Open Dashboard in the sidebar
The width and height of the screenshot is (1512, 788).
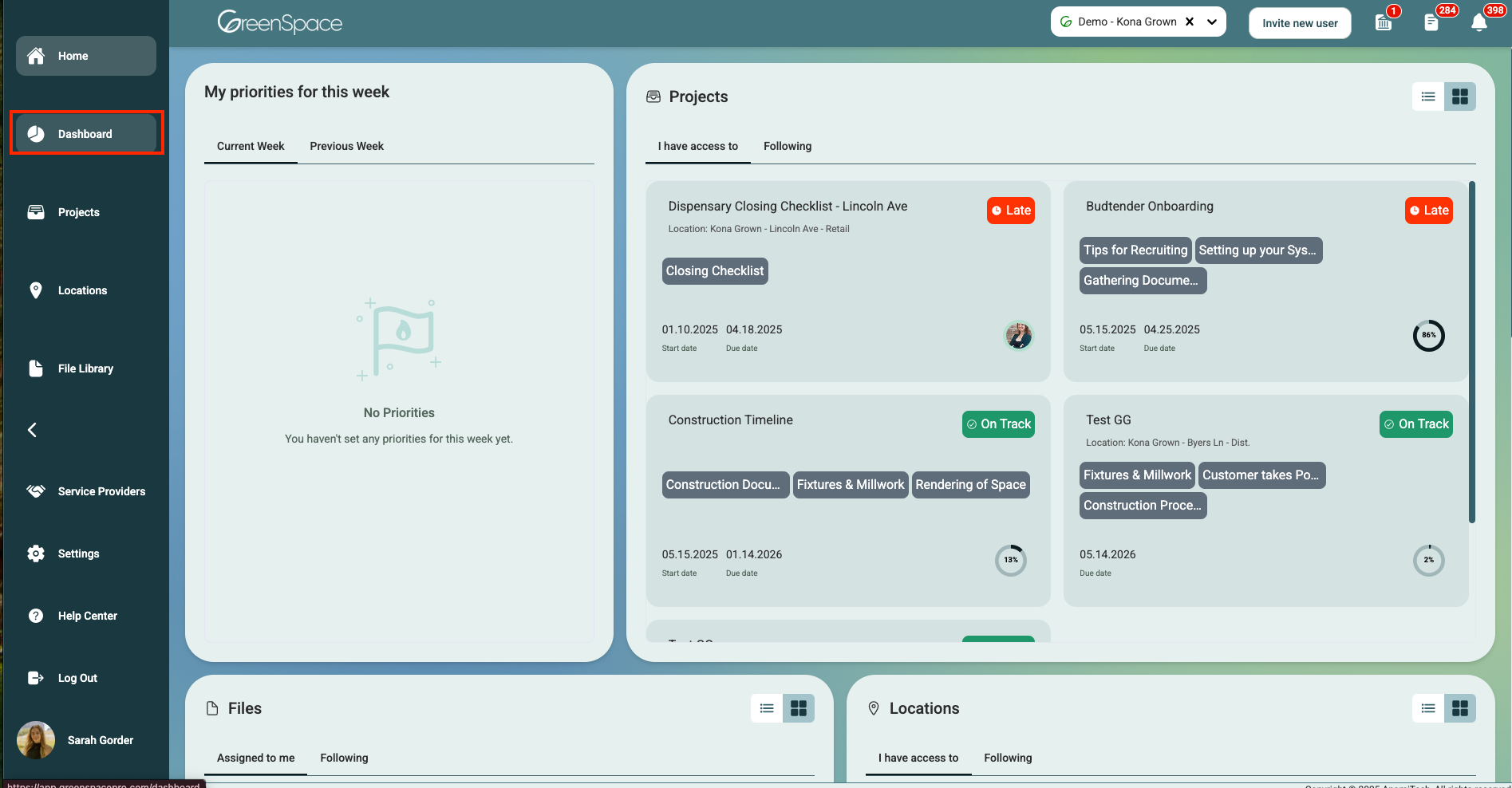click(86, 134)
